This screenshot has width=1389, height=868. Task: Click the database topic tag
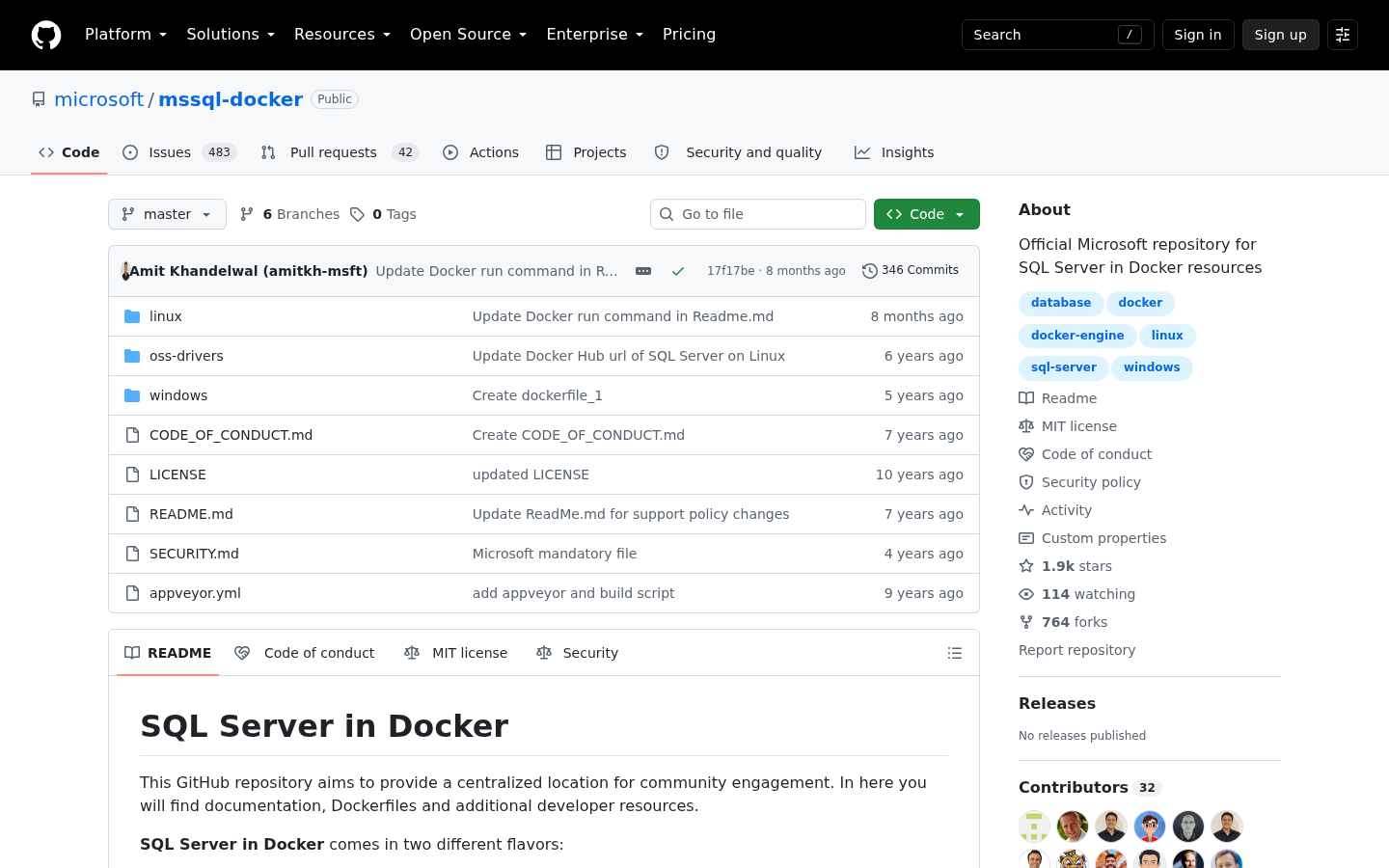[1061, 303]
